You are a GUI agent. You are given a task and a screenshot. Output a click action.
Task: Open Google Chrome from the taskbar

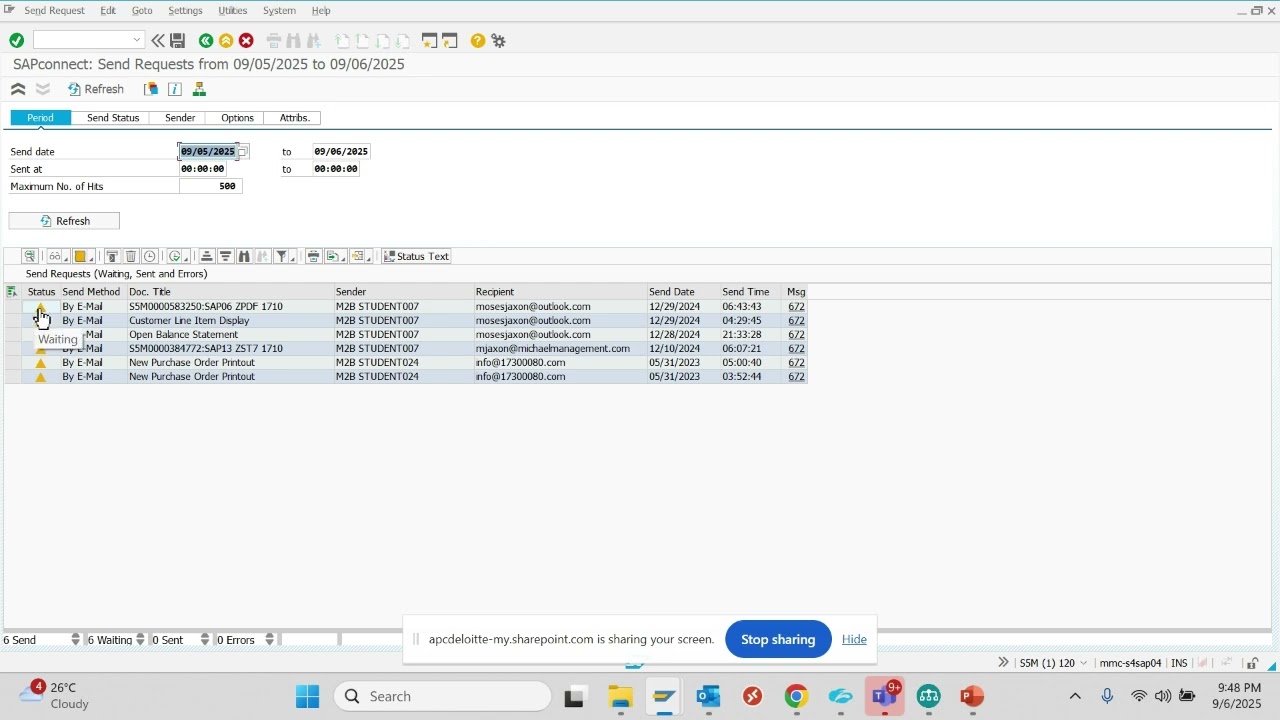coord(796,697)
